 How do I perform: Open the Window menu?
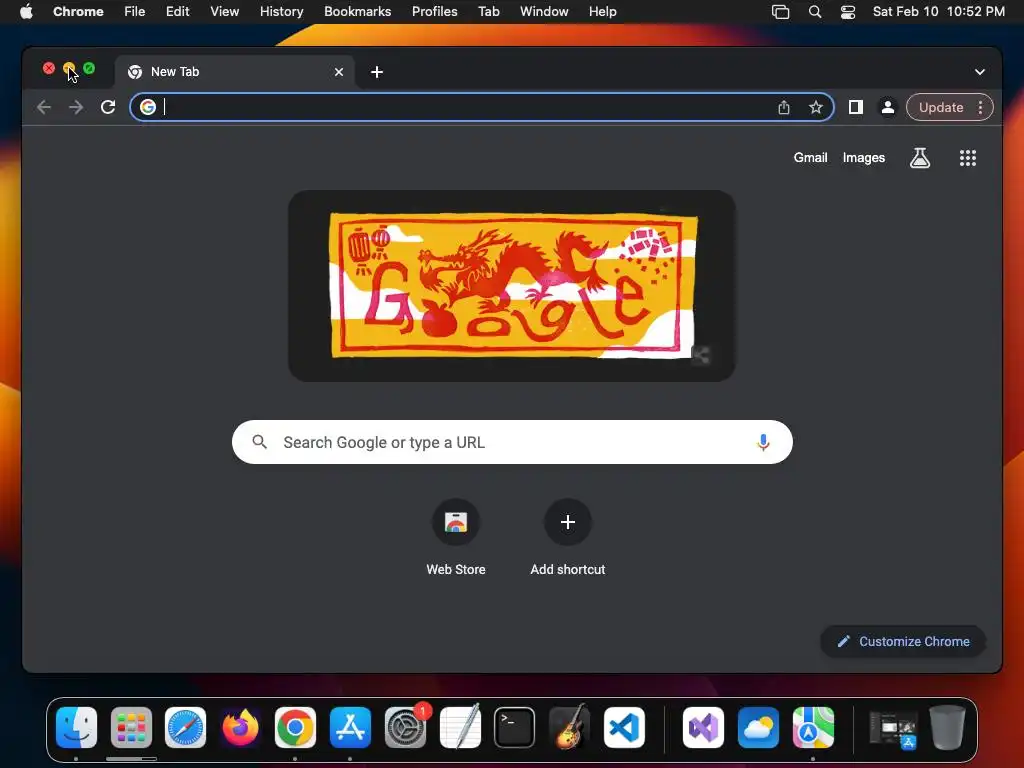click(544, 11)
